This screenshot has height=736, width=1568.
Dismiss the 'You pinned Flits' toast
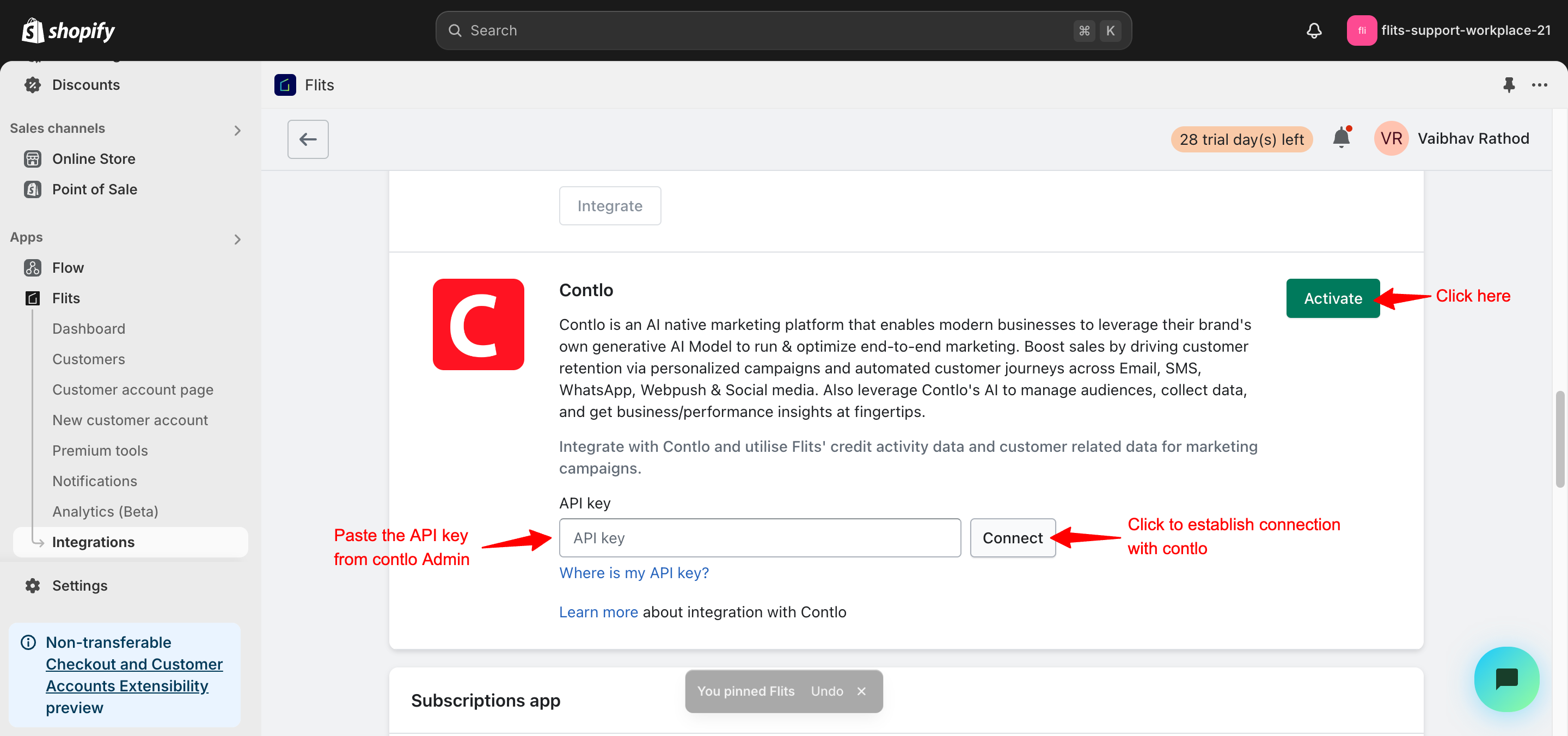[x=861, y=691]
